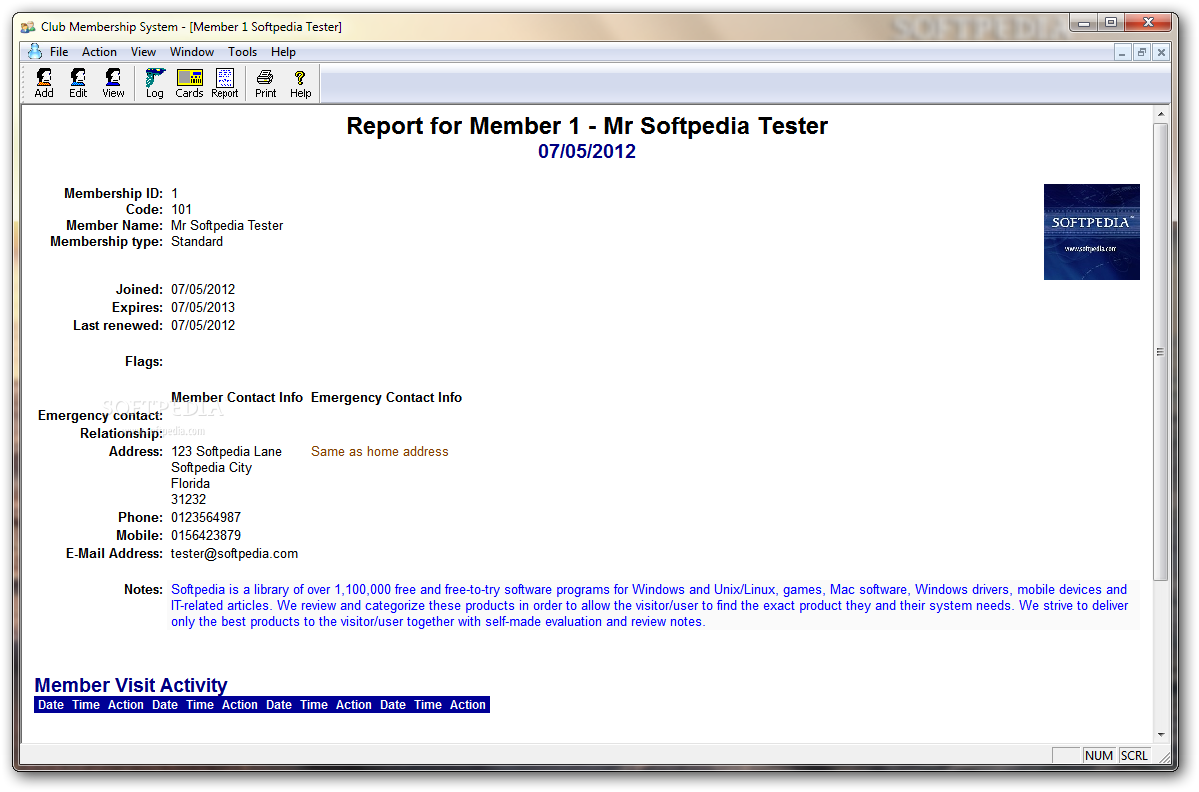This screenshot has height=792, width=1199.
Task: Click the SCRL status bar indicator
Action: [1134, 755]
